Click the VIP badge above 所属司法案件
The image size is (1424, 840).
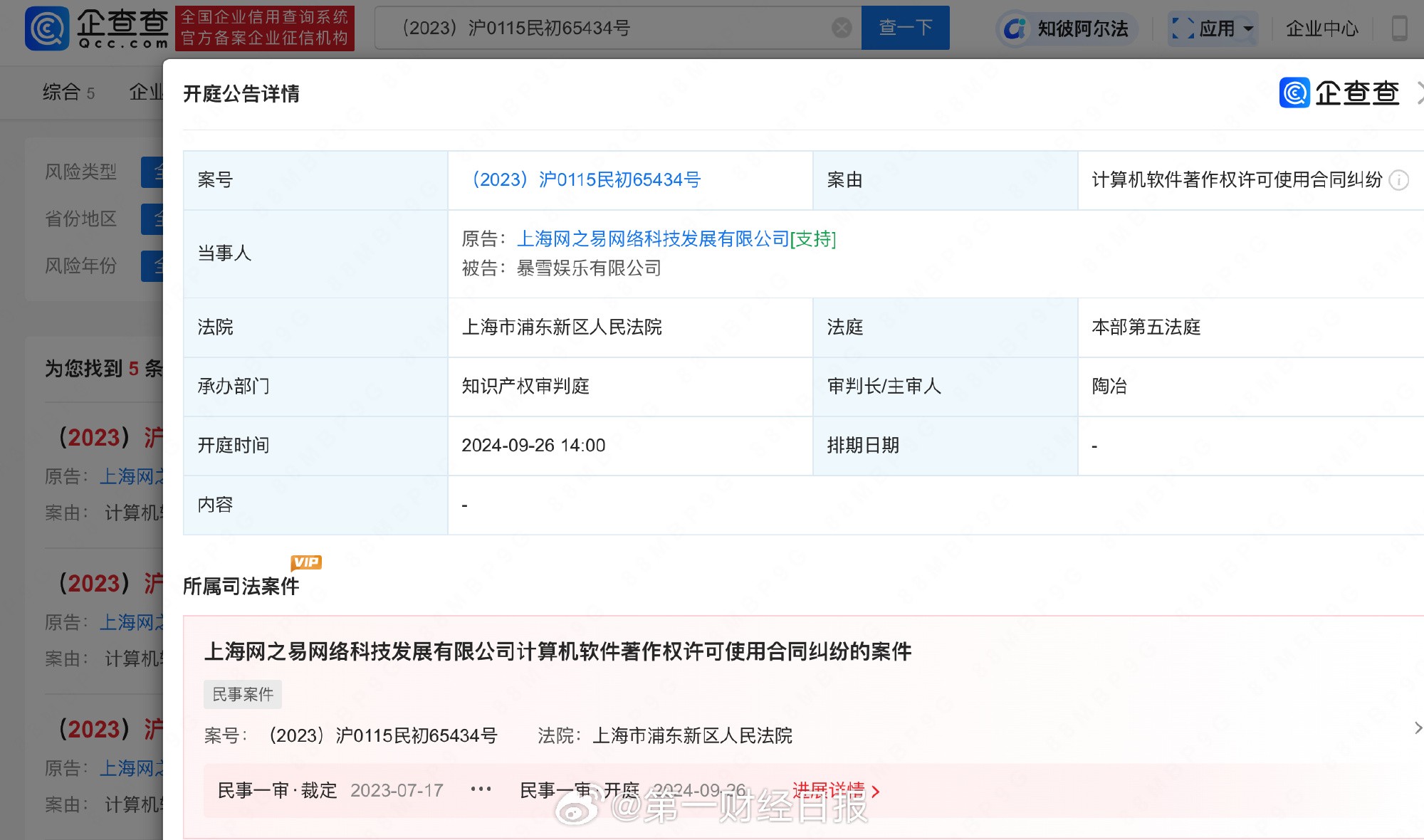click(306, 562)
